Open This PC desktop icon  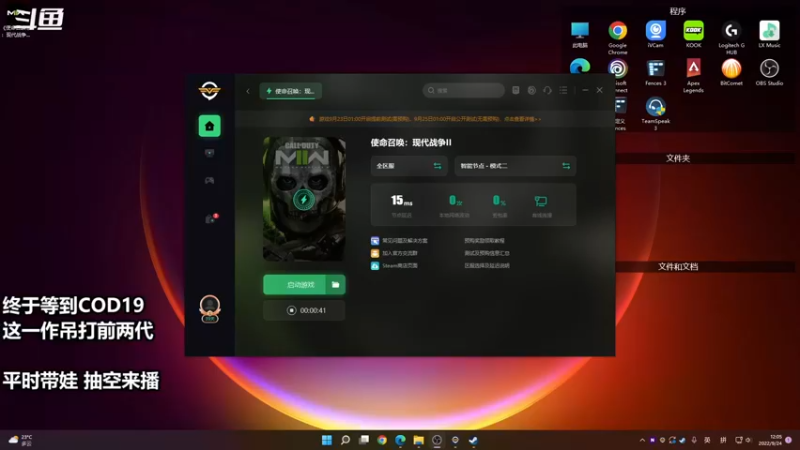(x=580, y=34)
